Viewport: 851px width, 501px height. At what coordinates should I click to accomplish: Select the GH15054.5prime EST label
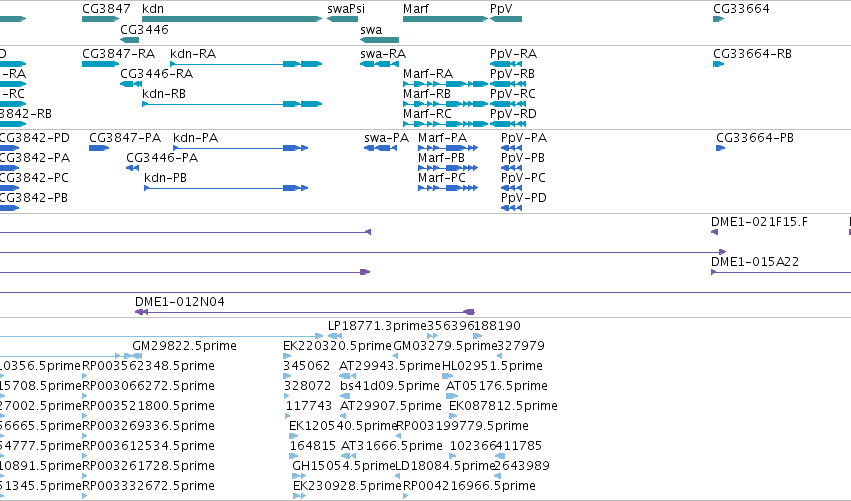click(344, 466)
